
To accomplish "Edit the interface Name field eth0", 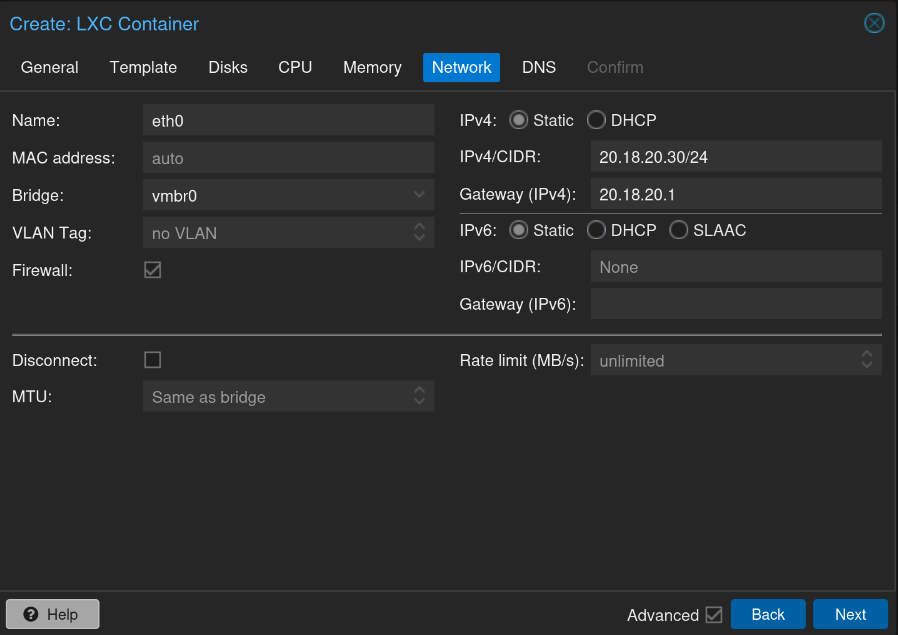I will coord(289,120).
